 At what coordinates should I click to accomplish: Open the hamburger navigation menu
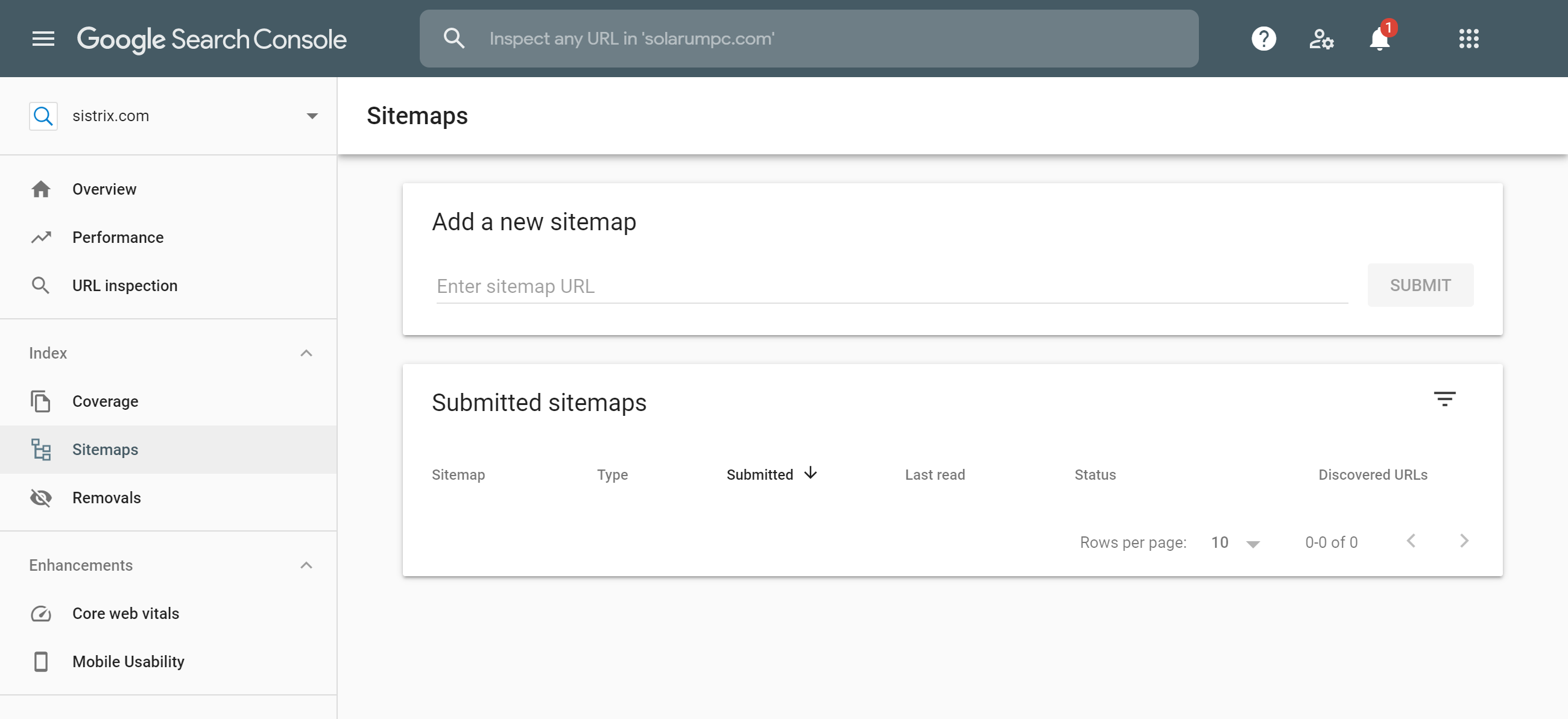tap(43, 39)
